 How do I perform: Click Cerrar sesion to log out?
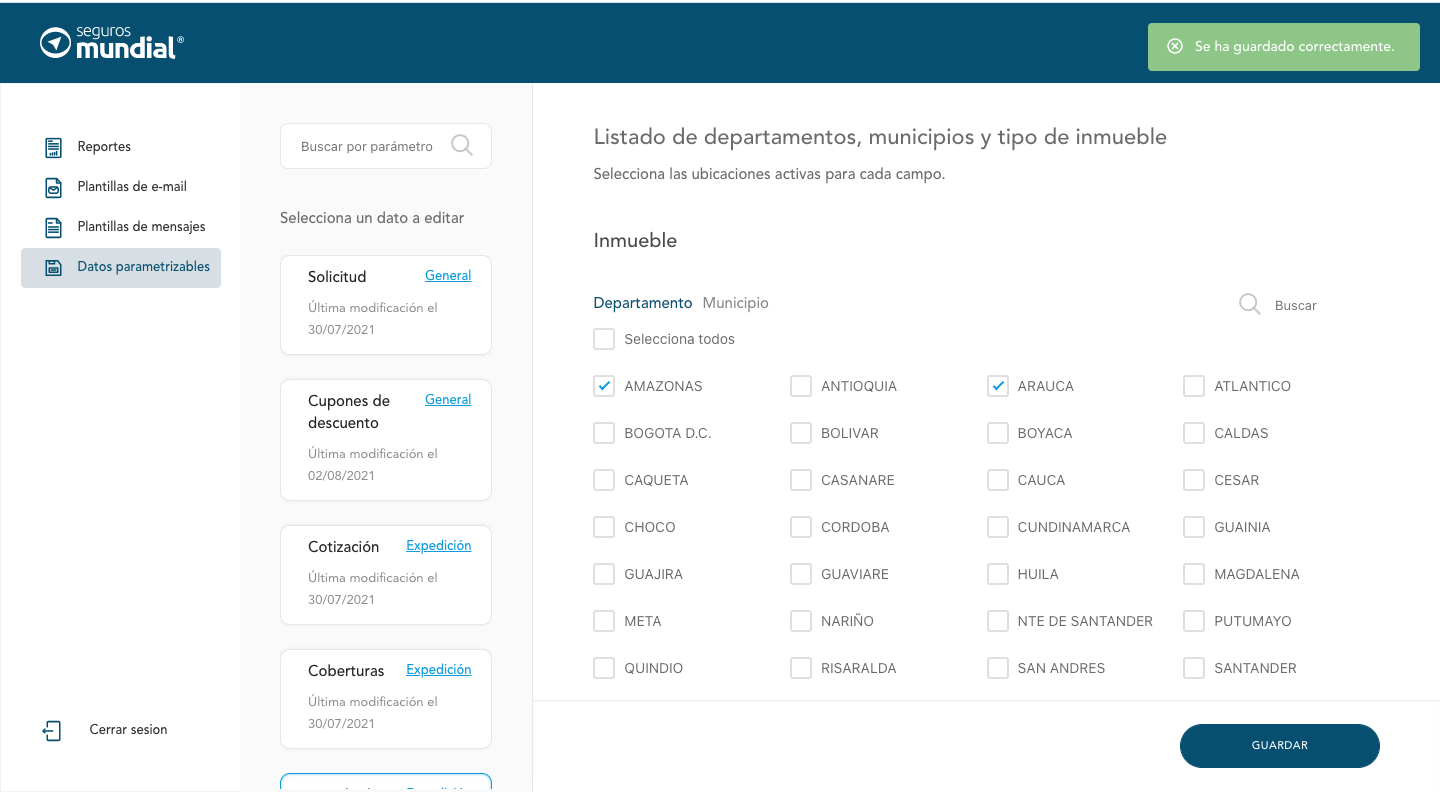coord(129,730)
